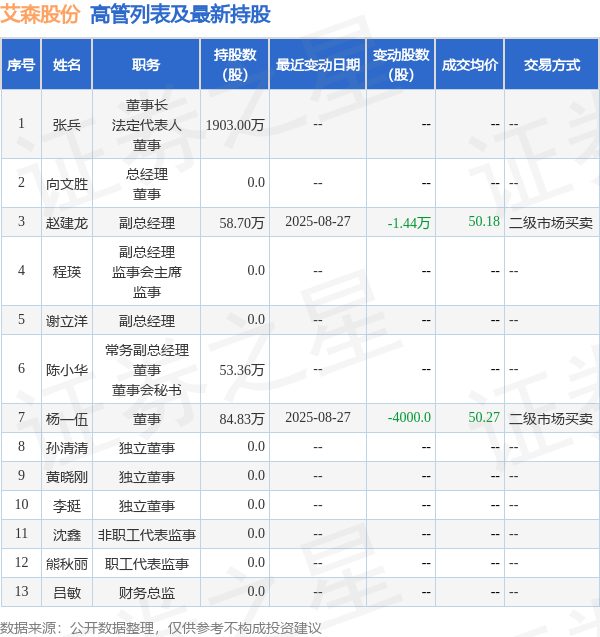Image resolution: width=600 pixels, height=637 pixels.
Task: Click the name 孙清清
Action: [x=67, y=448]
